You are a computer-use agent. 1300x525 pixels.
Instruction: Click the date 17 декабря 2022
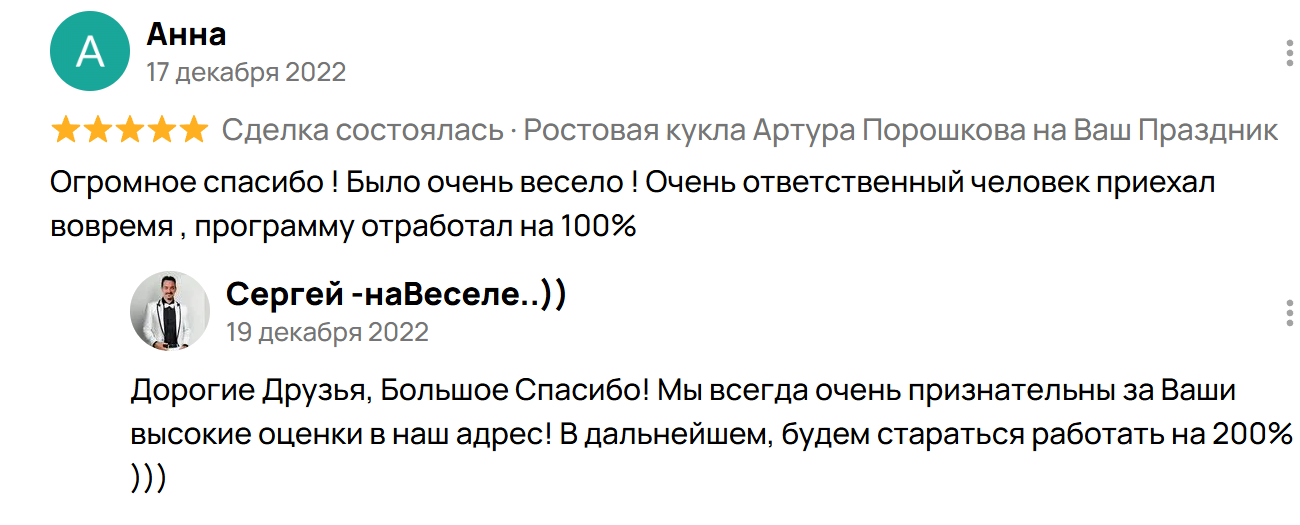click(x=246, y=73)
